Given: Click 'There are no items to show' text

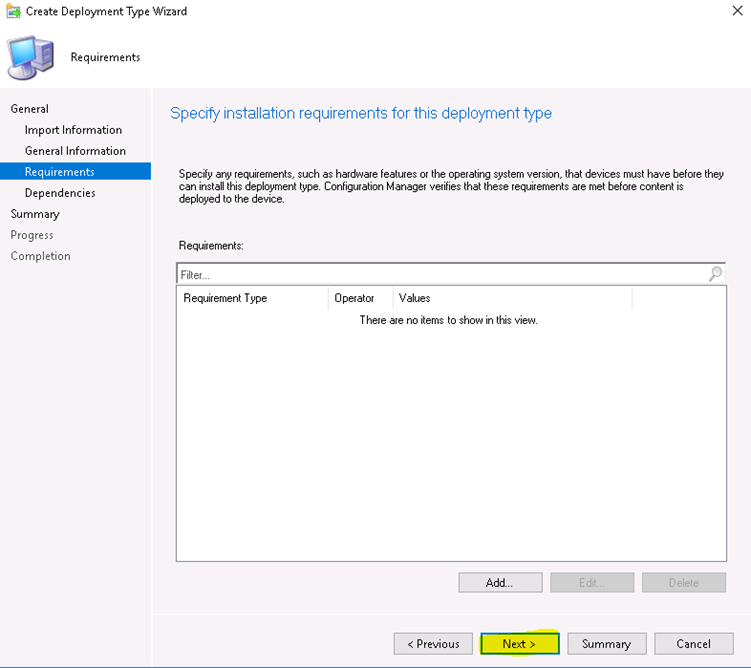Looking at the screenshot, I should click(448, 320).
